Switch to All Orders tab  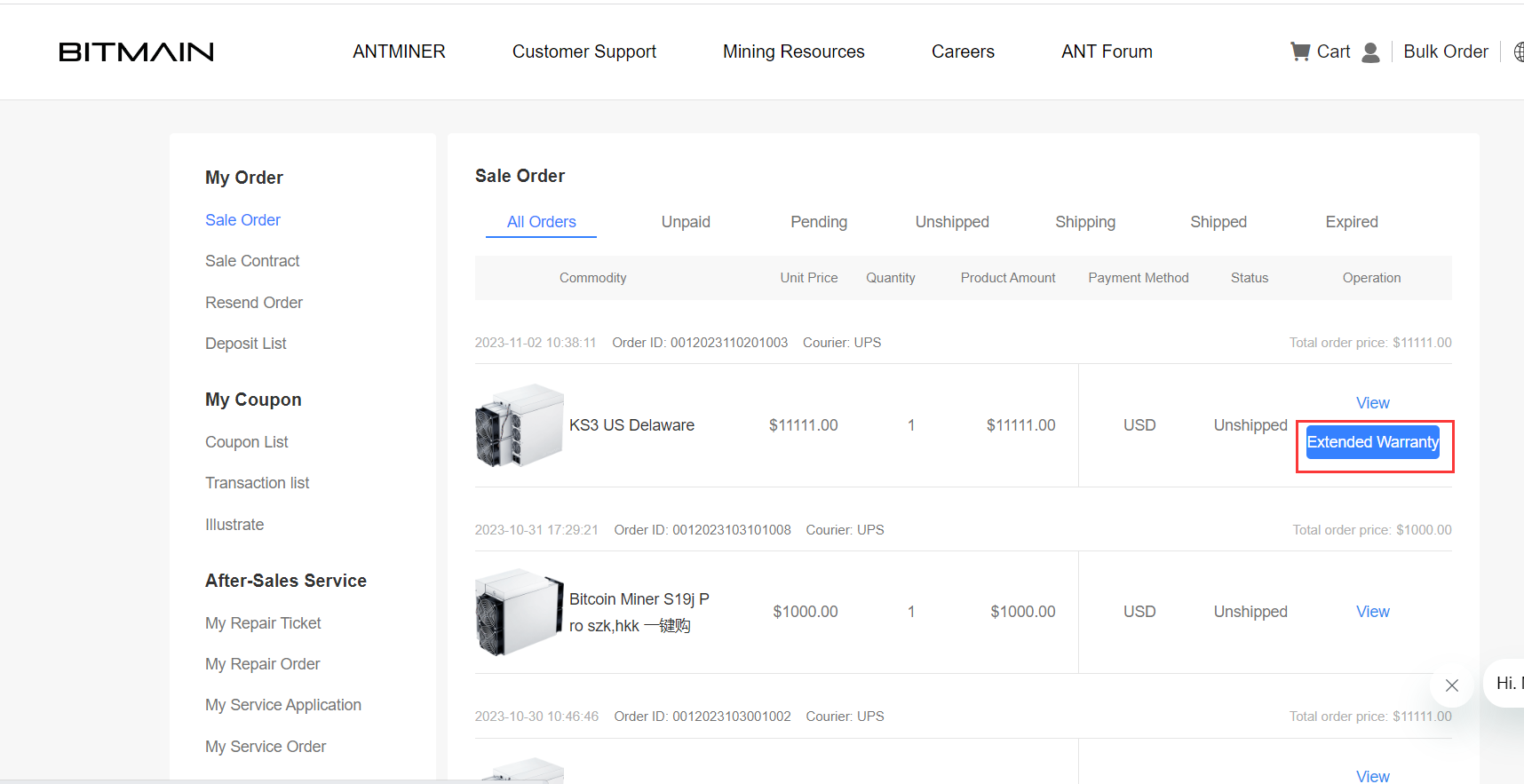[542, 222]
